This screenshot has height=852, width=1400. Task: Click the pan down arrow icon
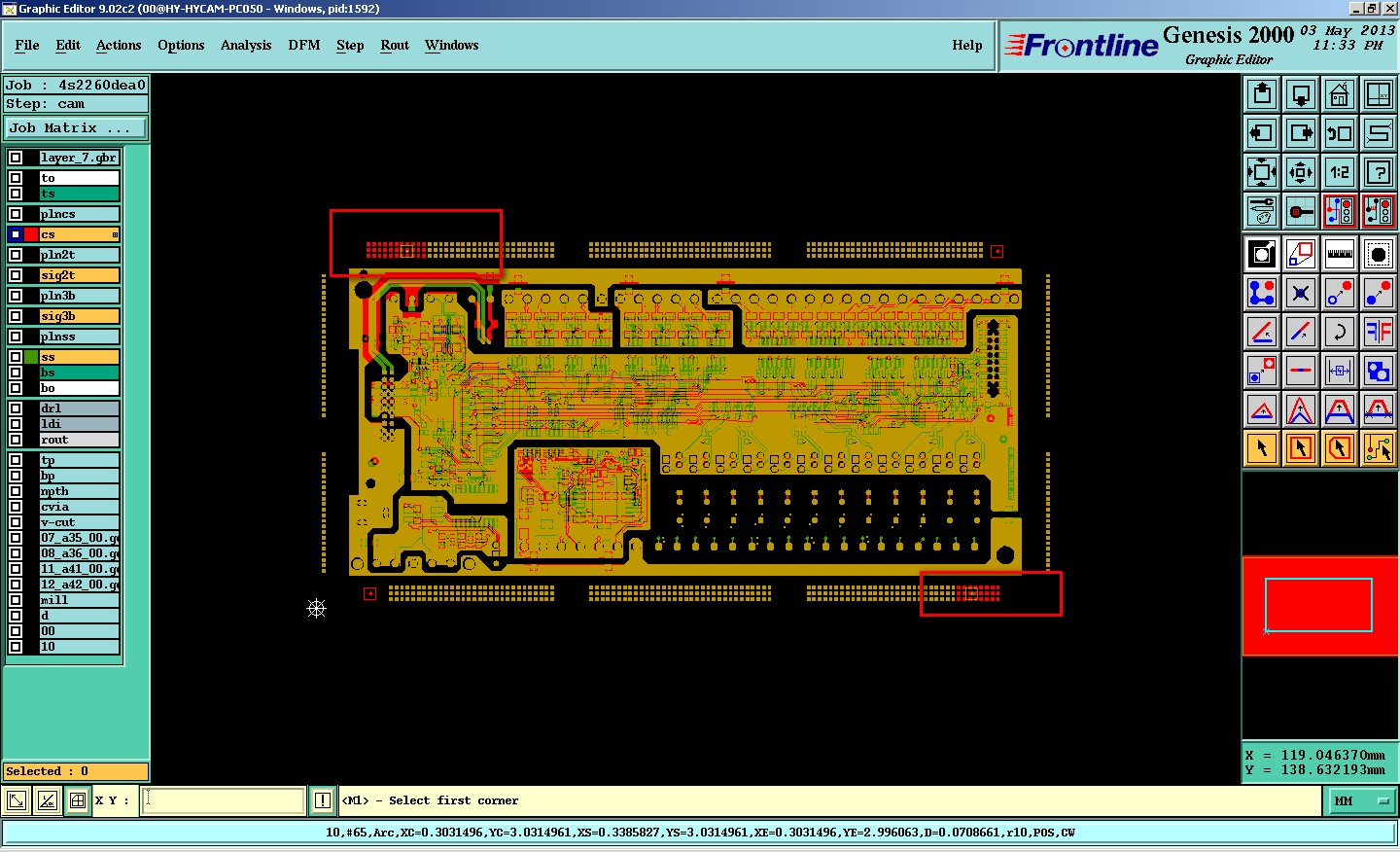point(1301,94)
